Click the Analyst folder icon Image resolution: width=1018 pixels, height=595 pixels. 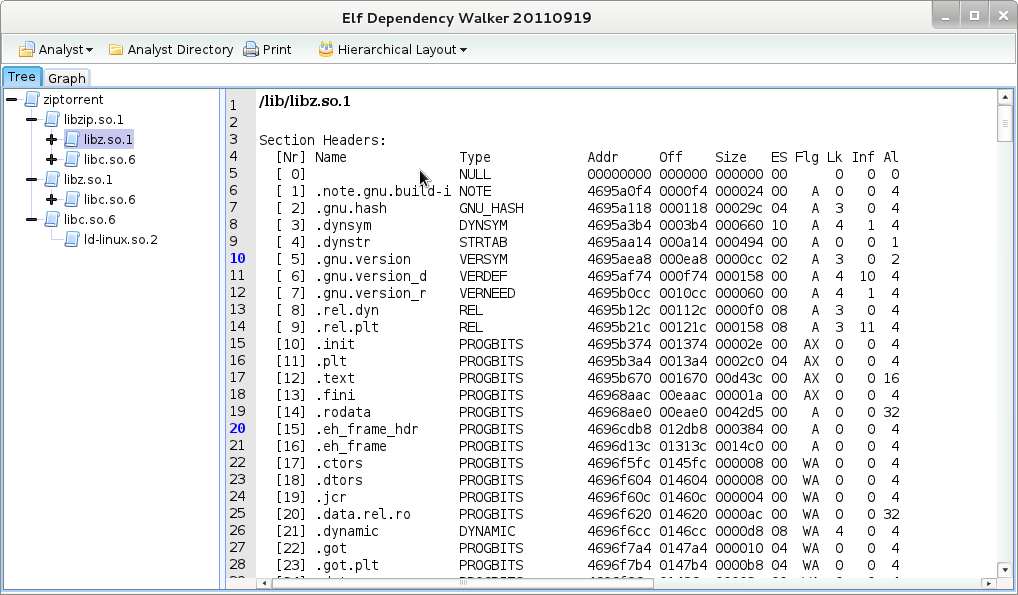click(x=27, y=49)
